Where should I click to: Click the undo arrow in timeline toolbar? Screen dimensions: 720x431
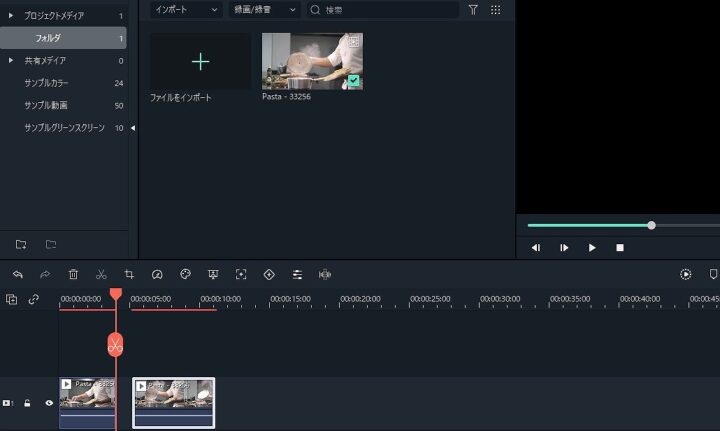coord(17,274)
